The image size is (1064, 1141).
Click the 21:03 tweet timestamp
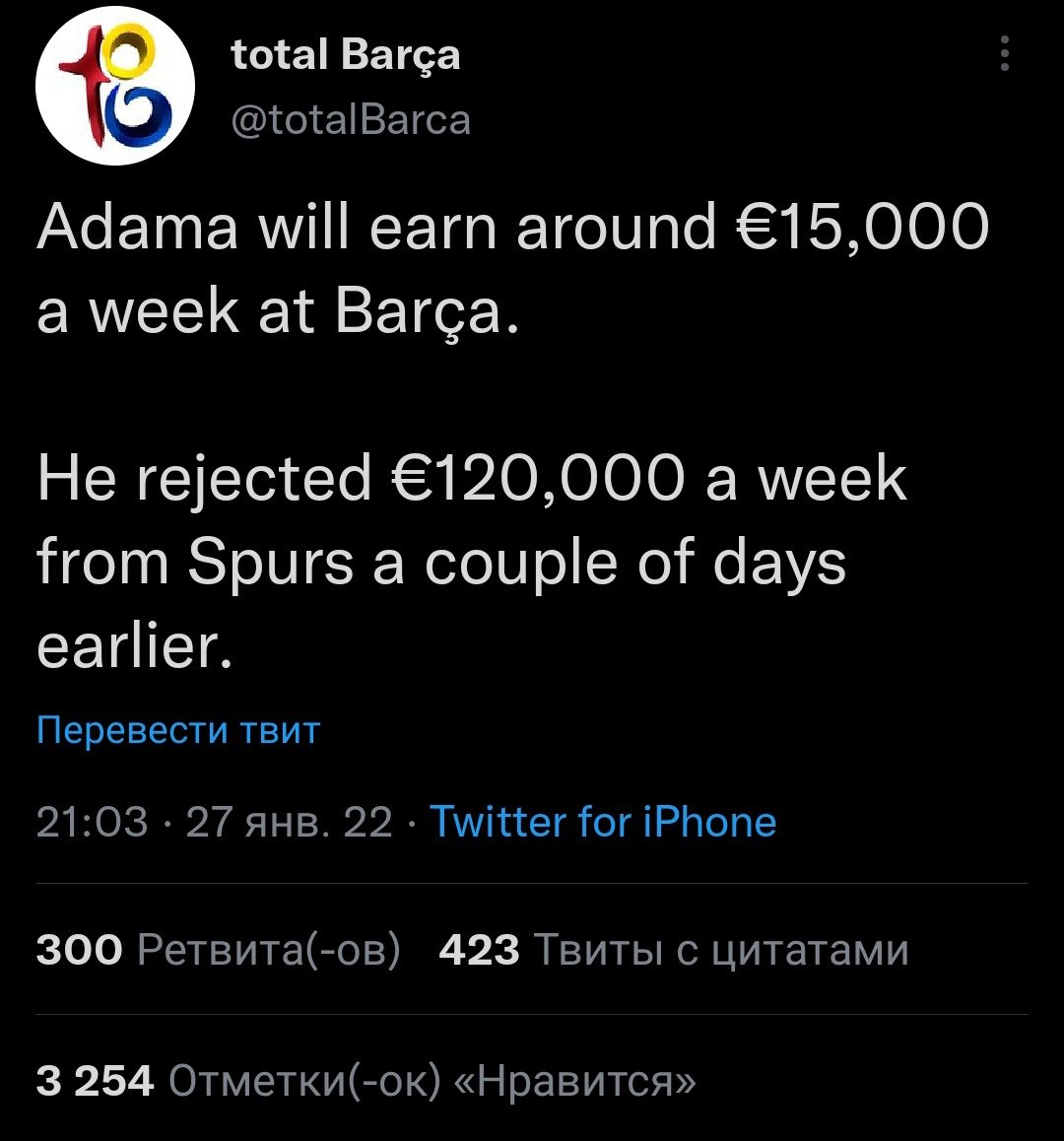92,821
